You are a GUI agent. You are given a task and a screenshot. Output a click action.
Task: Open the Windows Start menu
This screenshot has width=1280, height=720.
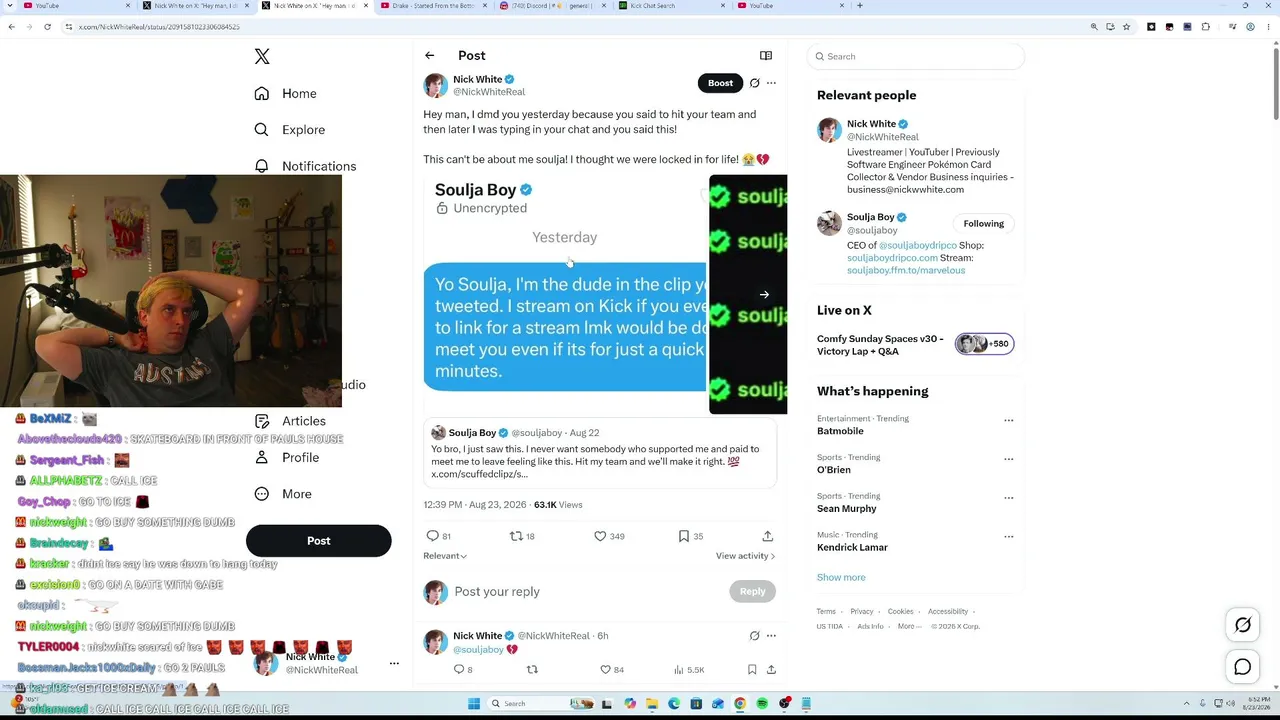[x=474, y=704]
